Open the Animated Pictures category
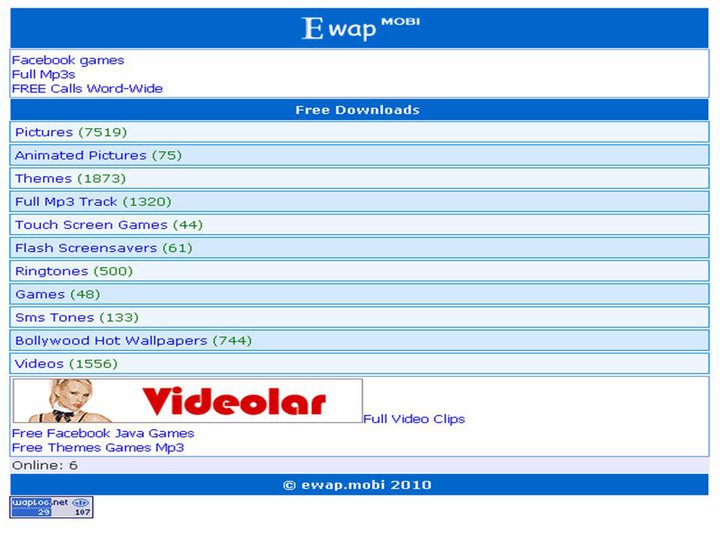This screenshot has height=540, width=720. point(360,155)
